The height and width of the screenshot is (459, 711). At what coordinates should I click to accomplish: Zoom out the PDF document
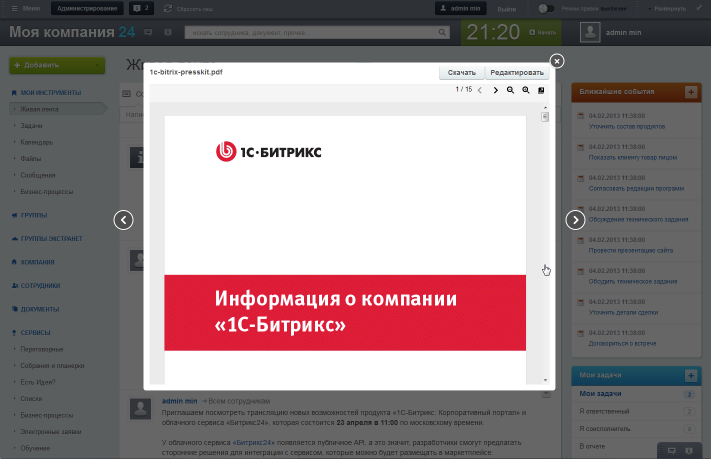click(x=510, y=90)
